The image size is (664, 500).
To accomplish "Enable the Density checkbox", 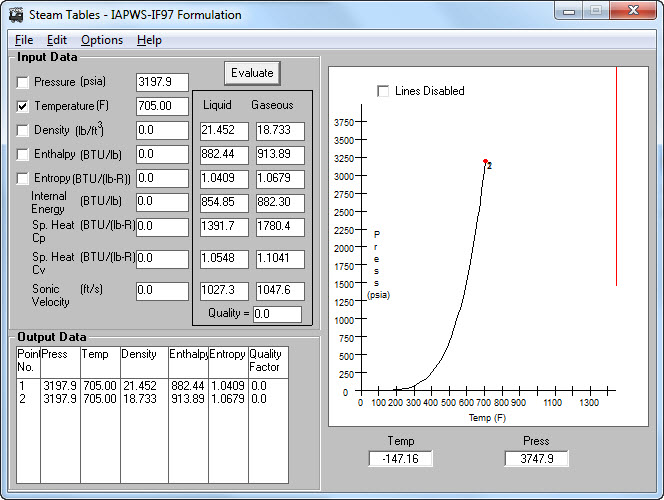I will (22, 130).
